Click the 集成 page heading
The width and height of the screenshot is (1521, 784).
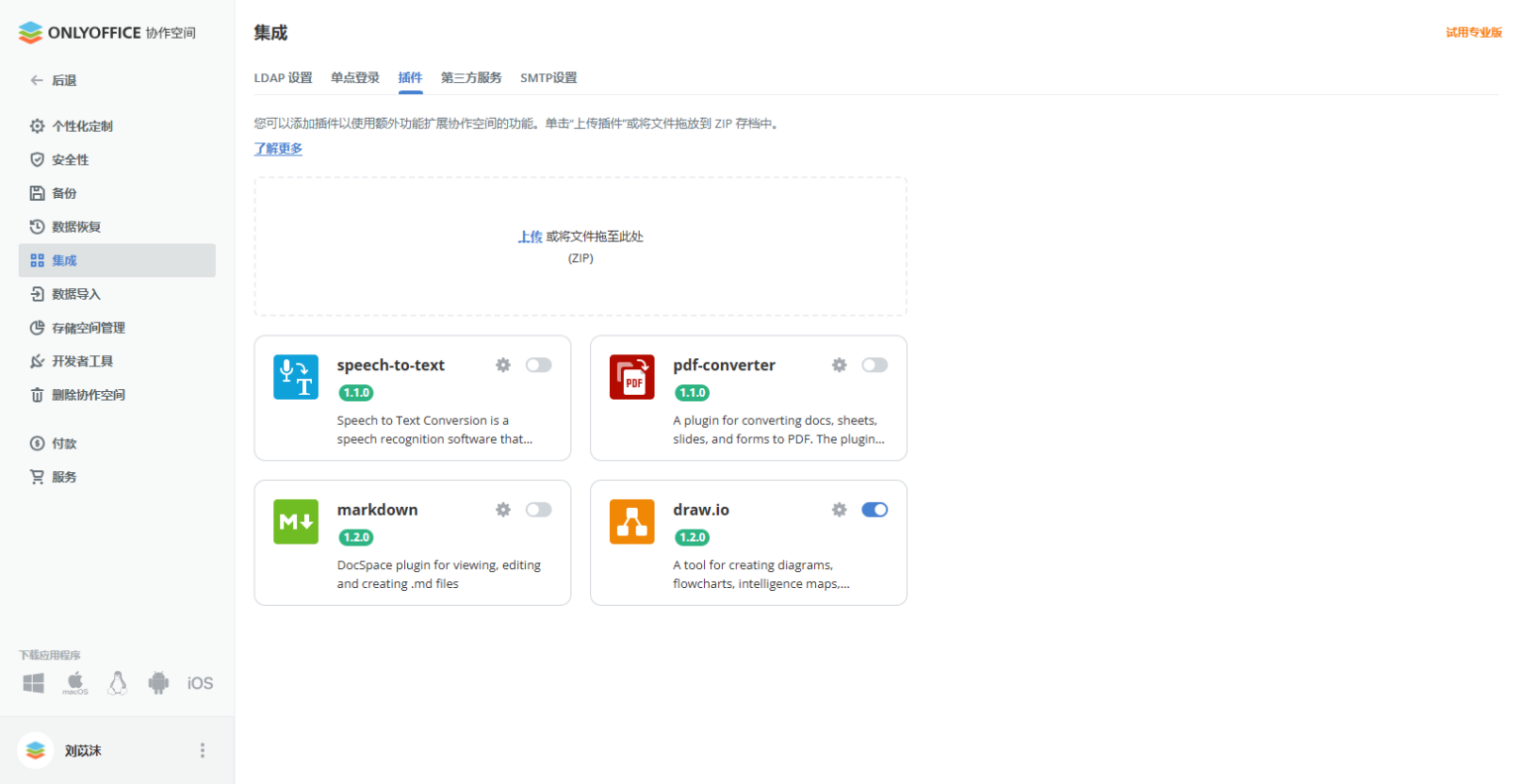270,33
